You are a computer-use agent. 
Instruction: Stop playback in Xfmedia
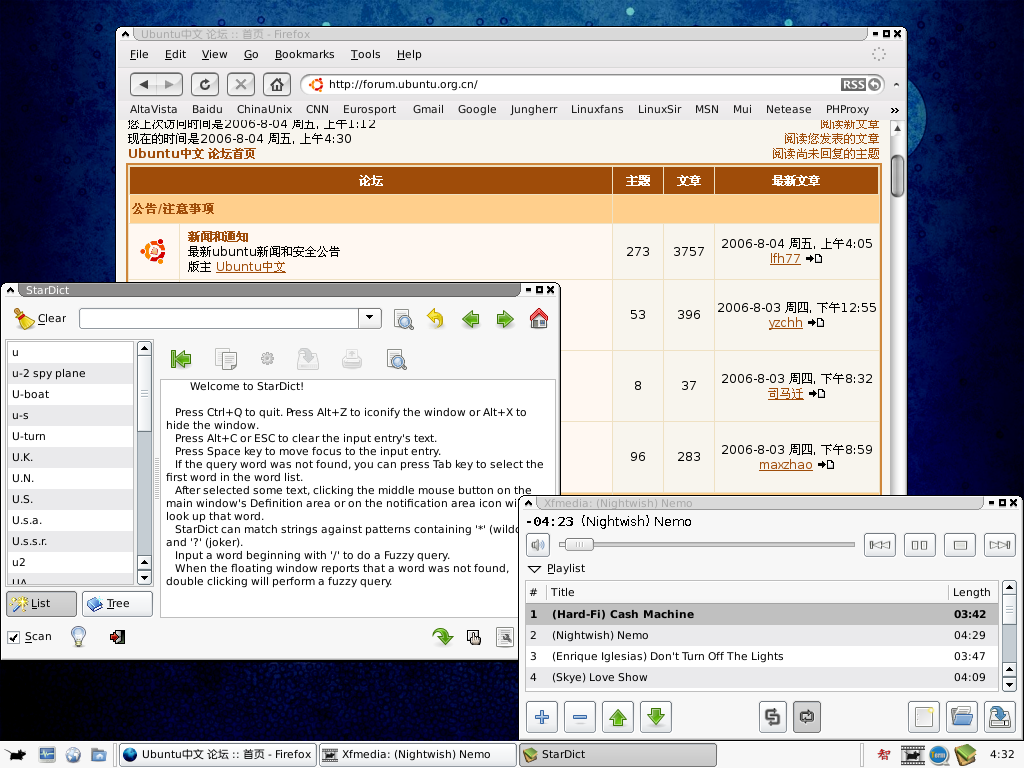[x=960, y=545]
